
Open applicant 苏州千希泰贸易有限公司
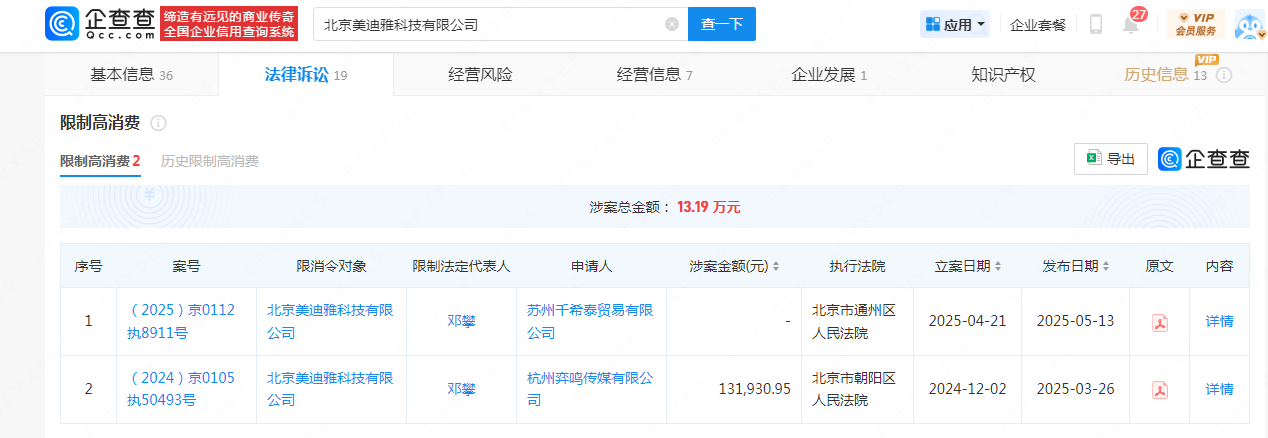[x=590, y=322]
